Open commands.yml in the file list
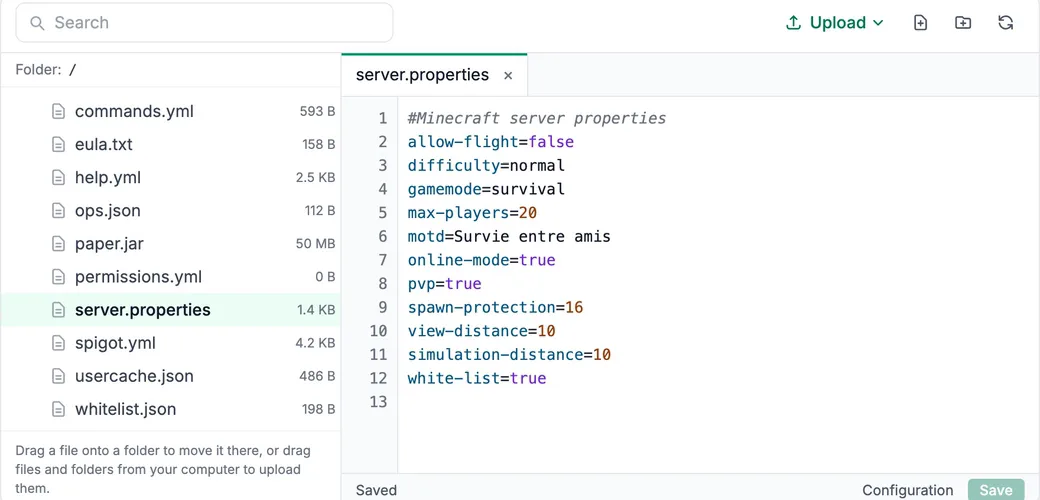Image resolution: width=1040 pixels, height=500 pixels. 170,111
